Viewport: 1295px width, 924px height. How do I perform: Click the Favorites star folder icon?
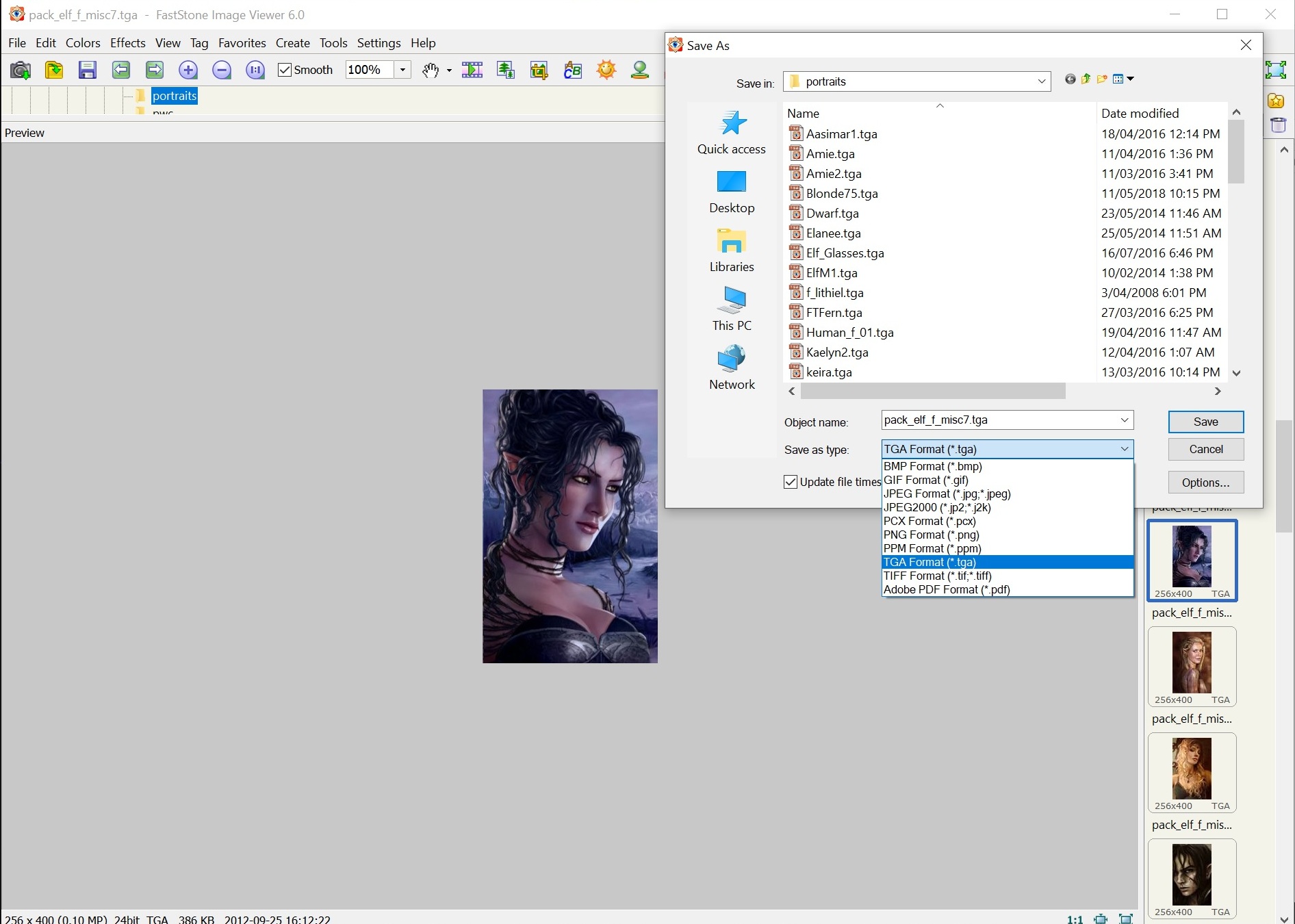point(1277,101)
